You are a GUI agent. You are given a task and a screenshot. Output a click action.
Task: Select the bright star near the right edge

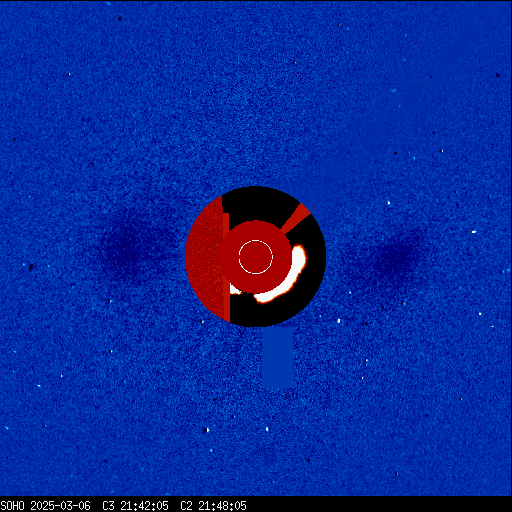tap(474, 231)
